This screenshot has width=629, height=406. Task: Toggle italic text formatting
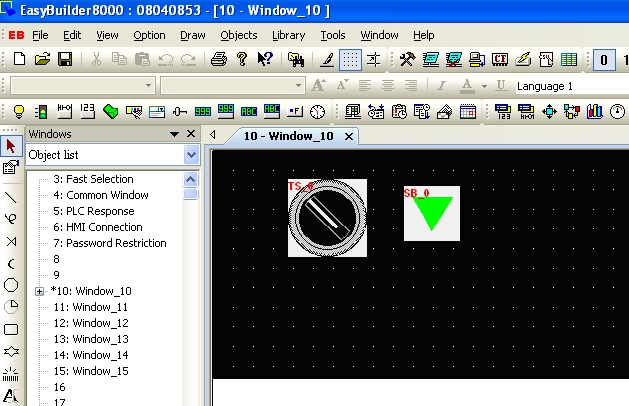tap(441, 85)
